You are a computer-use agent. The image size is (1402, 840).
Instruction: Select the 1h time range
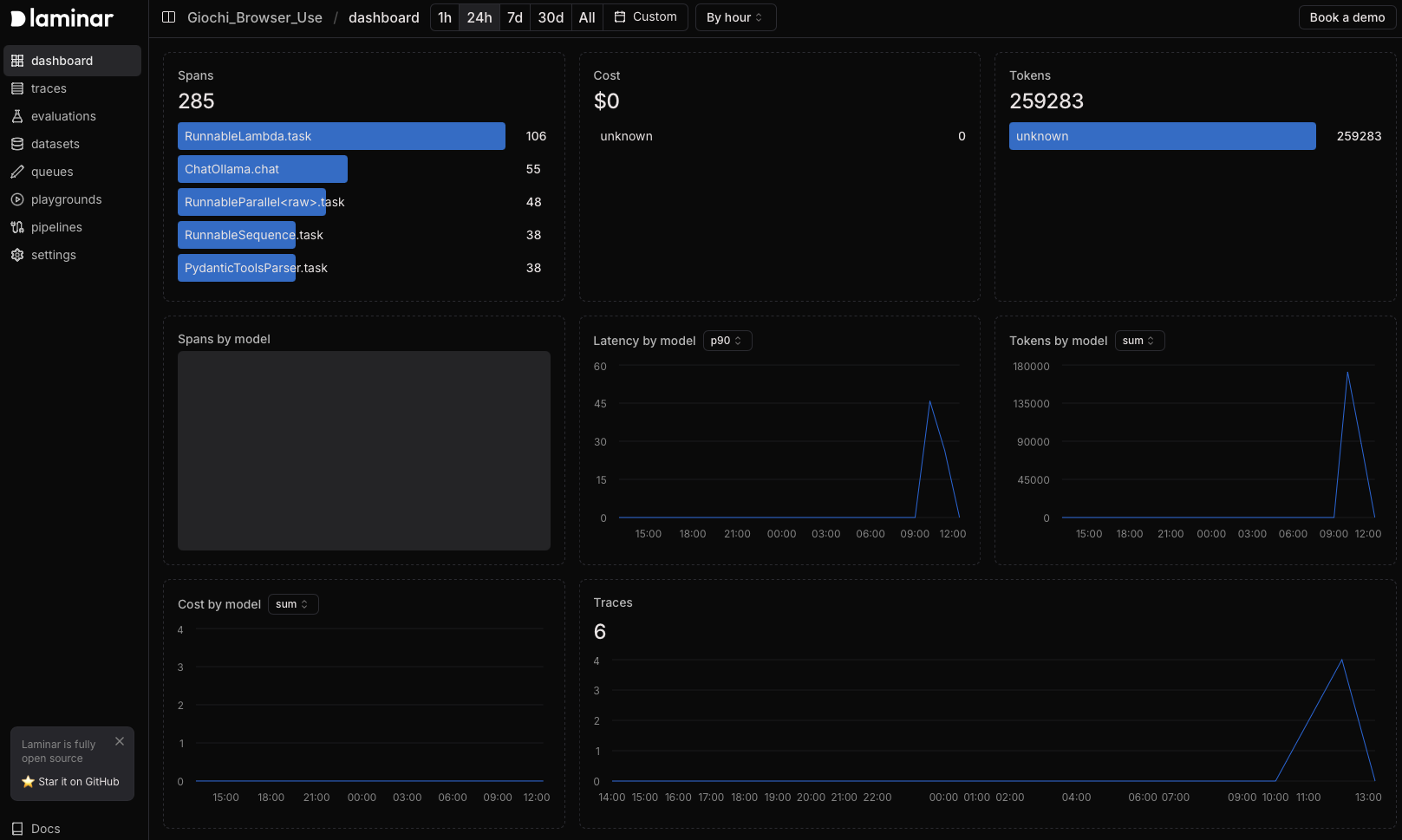click(445, 17)
